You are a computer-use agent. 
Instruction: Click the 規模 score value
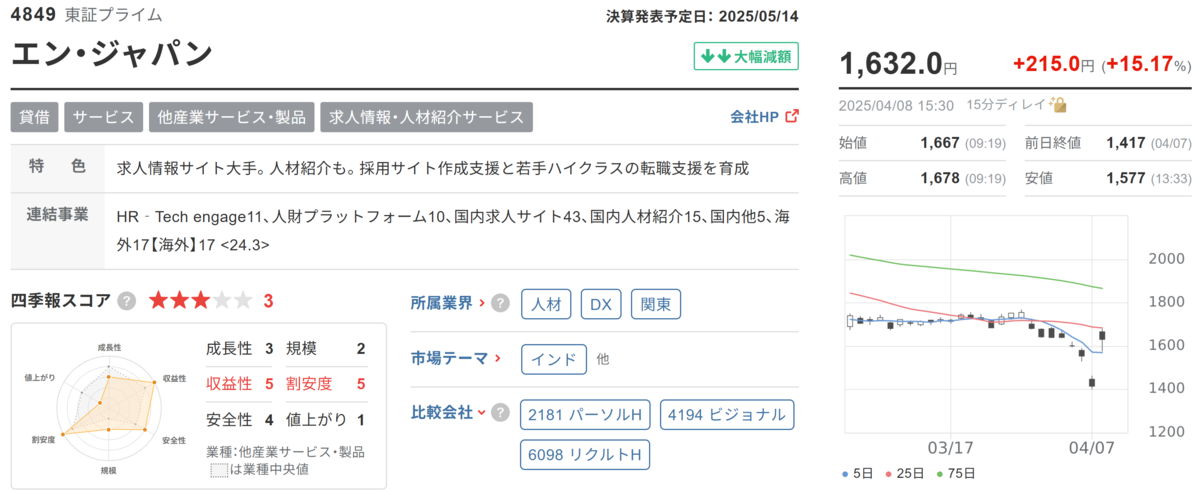[361, 348]
